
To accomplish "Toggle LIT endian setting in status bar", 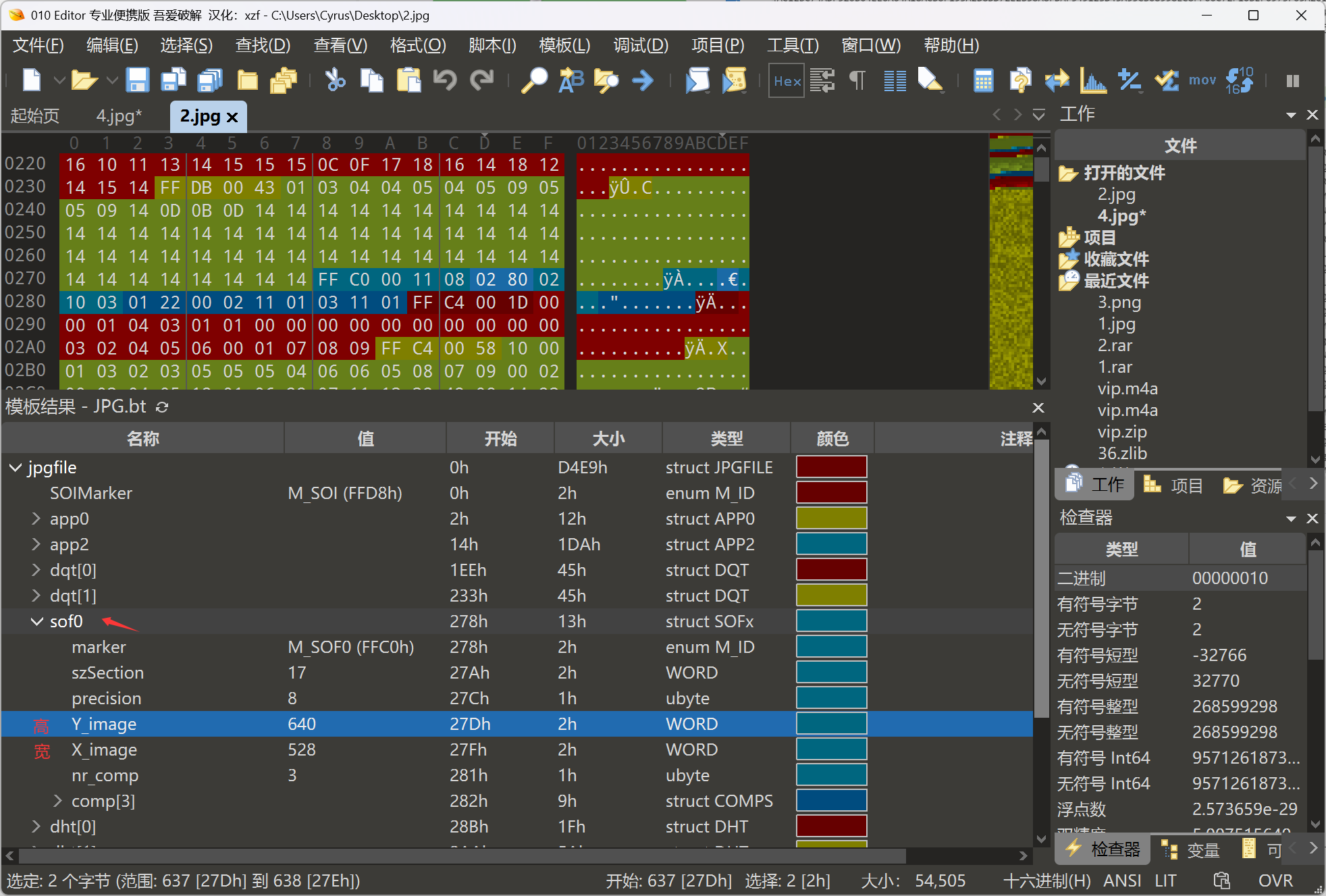I will click(x=1165, y=880).
